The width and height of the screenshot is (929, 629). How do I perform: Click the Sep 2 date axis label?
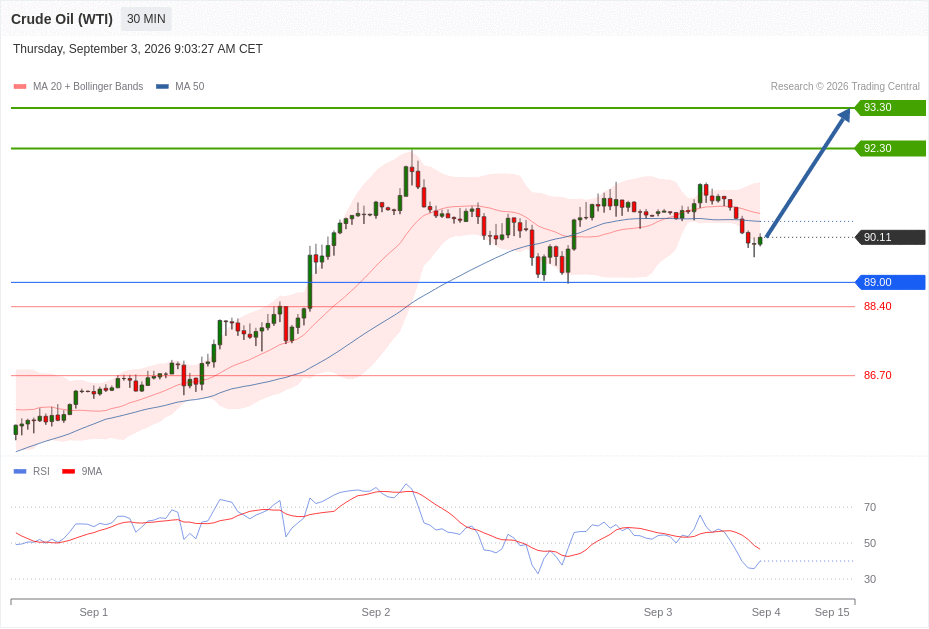click(376, 612)
